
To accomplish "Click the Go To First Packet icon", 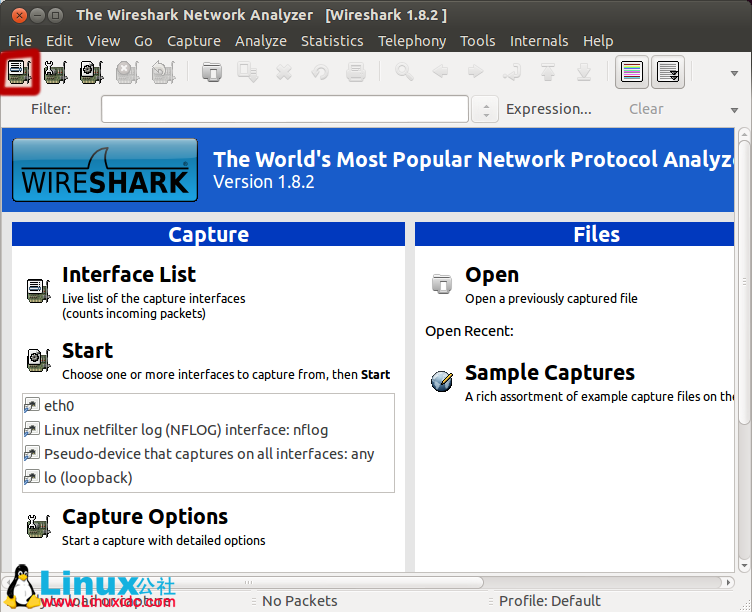I will point(548,72).
